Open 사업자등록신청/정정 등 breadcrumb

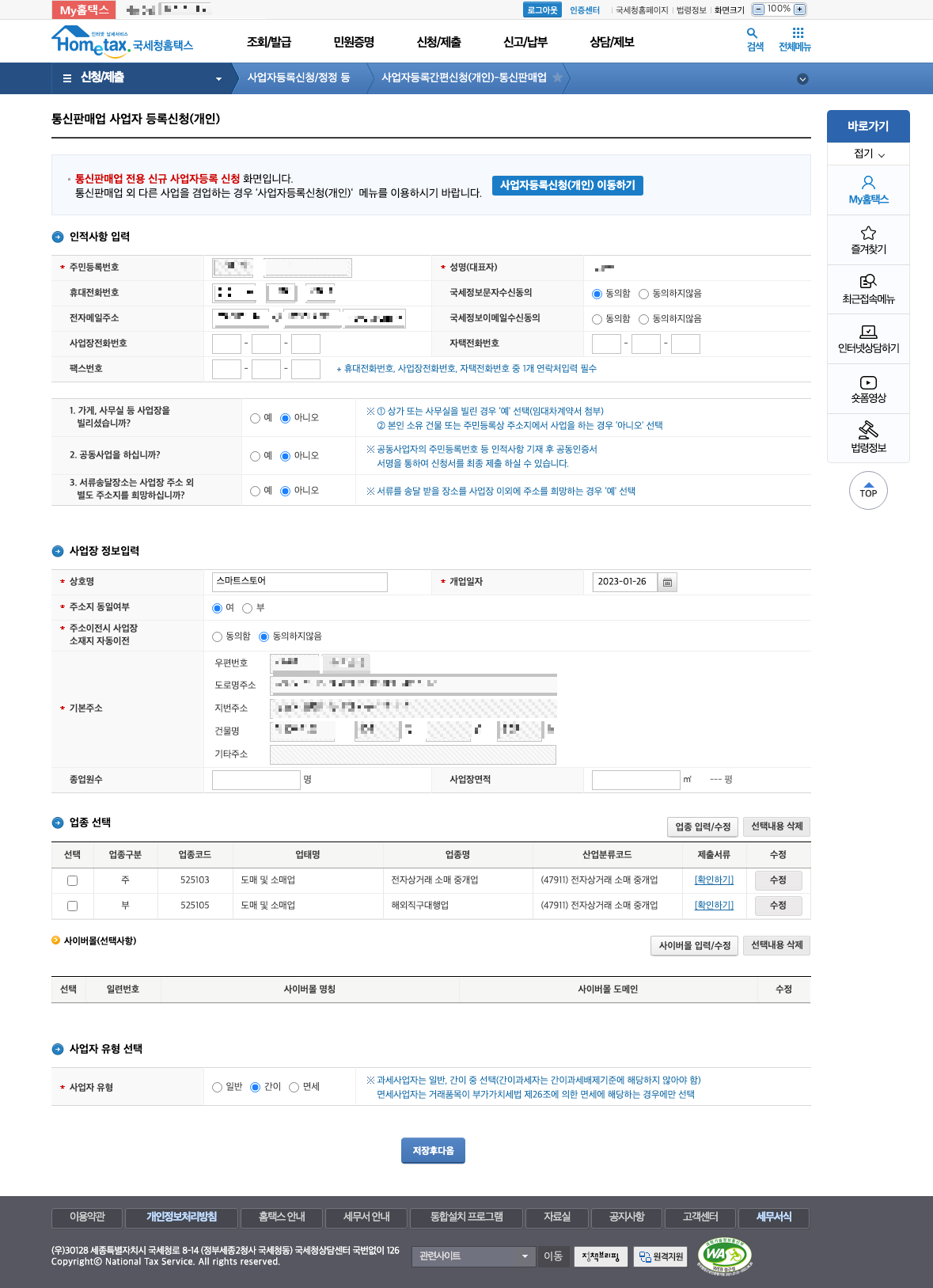[298, 78]
